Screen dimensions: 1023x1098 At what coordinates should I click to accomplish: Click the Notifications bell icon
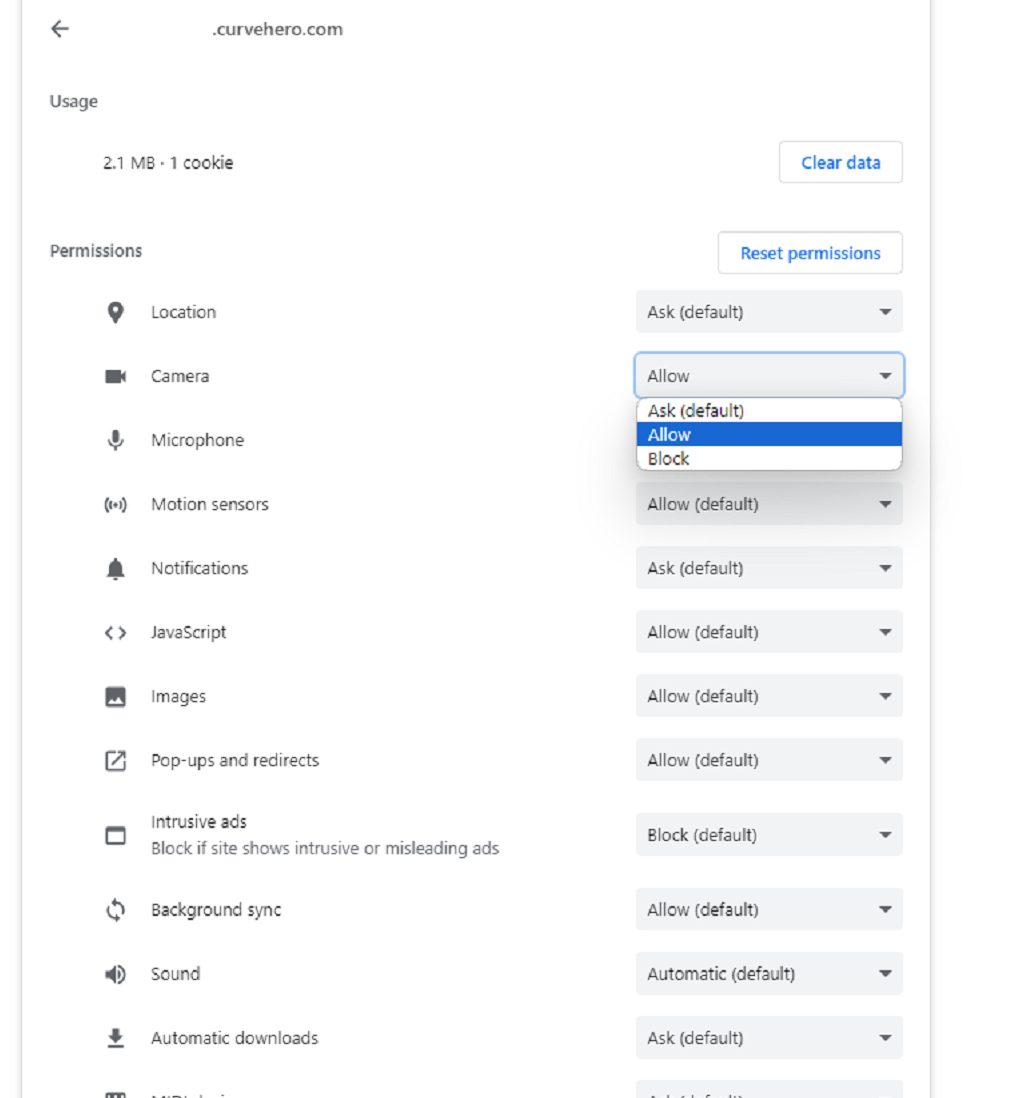[116, 569]
